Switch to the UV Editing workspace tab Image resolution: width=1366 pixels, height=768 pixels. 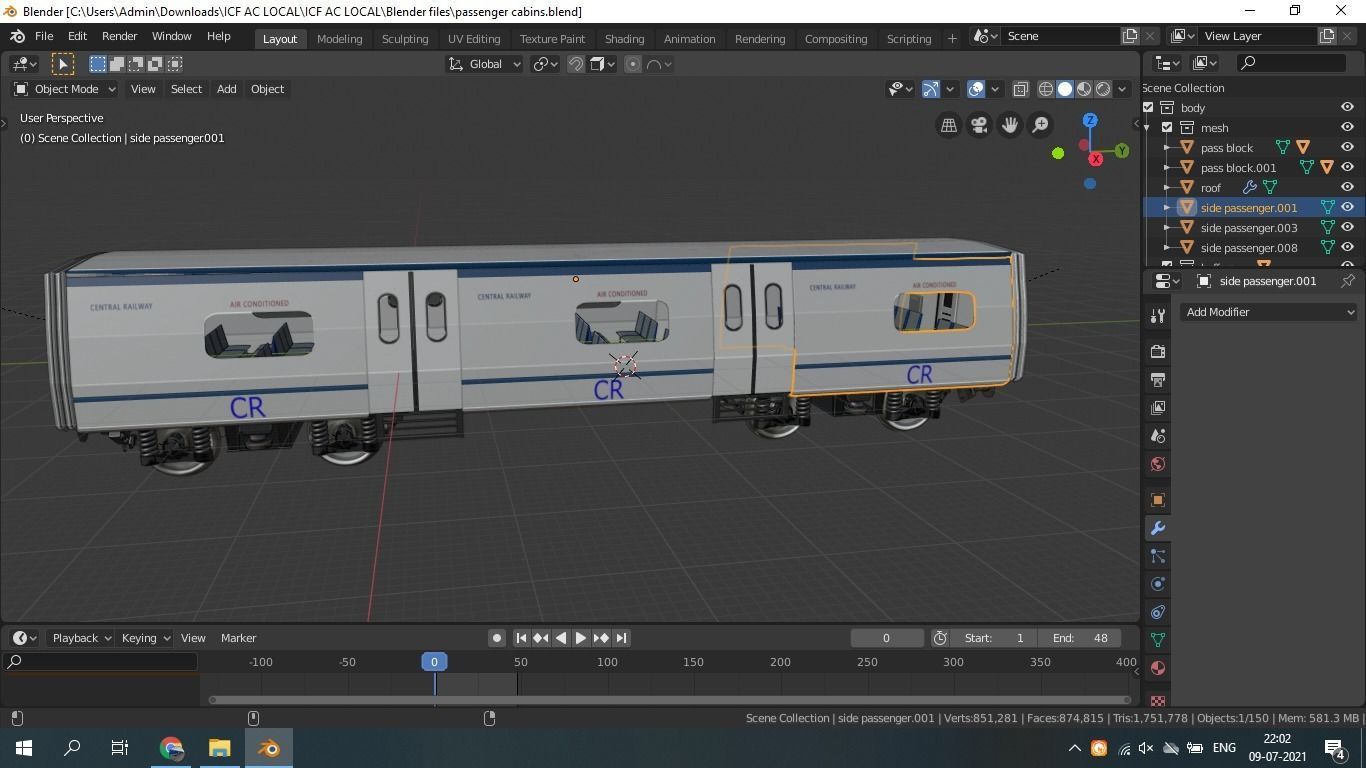pos(474,38)
